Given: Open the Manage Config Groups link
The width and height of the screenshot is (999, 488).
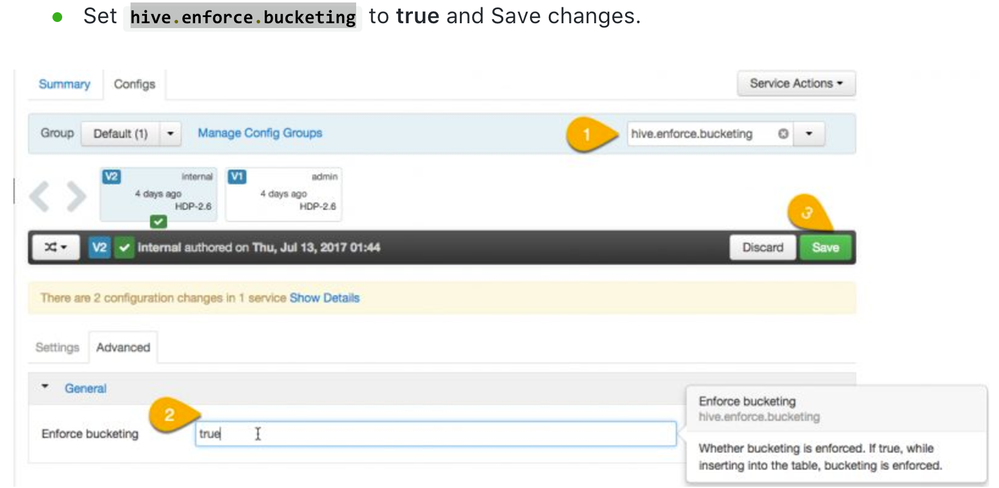Looking at the screenshot, I should coord(260,133).
